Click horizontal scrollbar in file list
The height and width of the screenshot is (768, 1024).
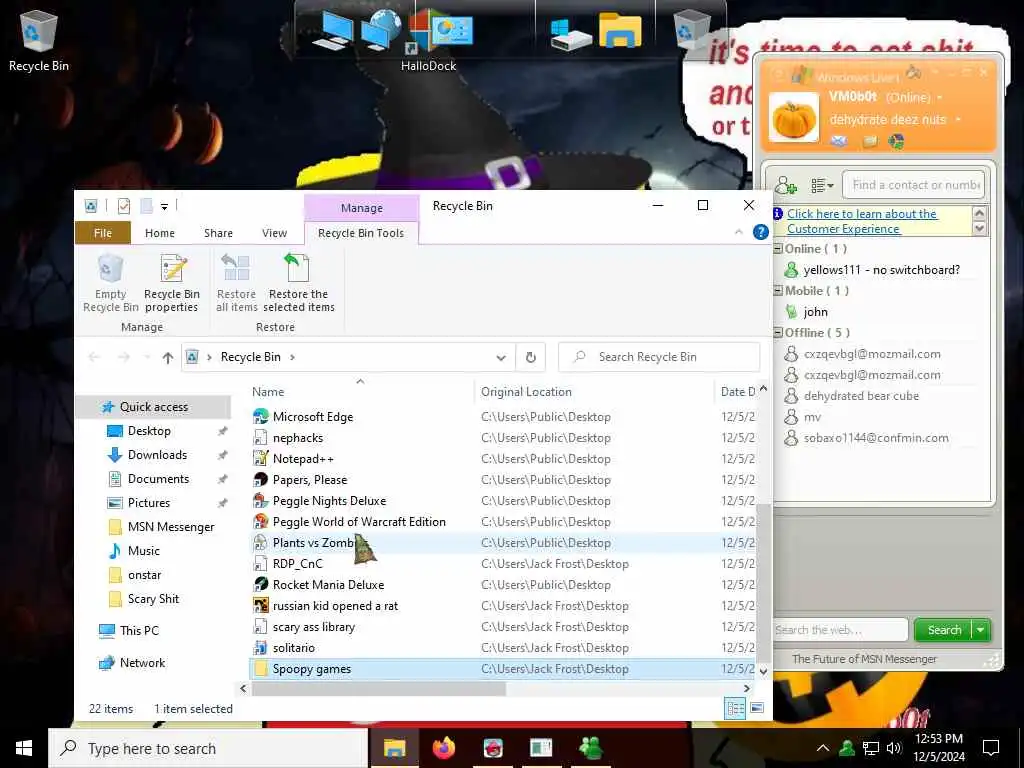point(379,688)
